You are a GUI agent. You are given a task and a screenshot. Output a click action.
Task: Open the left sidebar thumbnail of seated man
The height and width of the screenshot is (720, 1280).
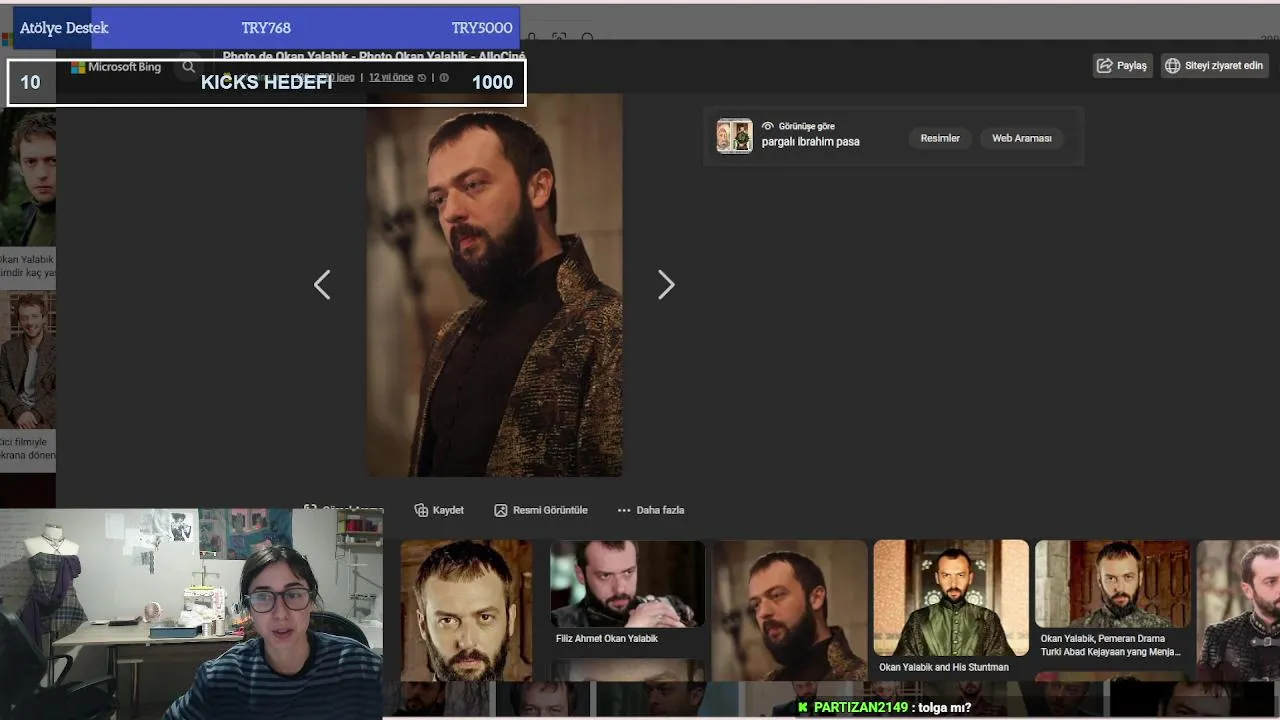click(28, 360)
